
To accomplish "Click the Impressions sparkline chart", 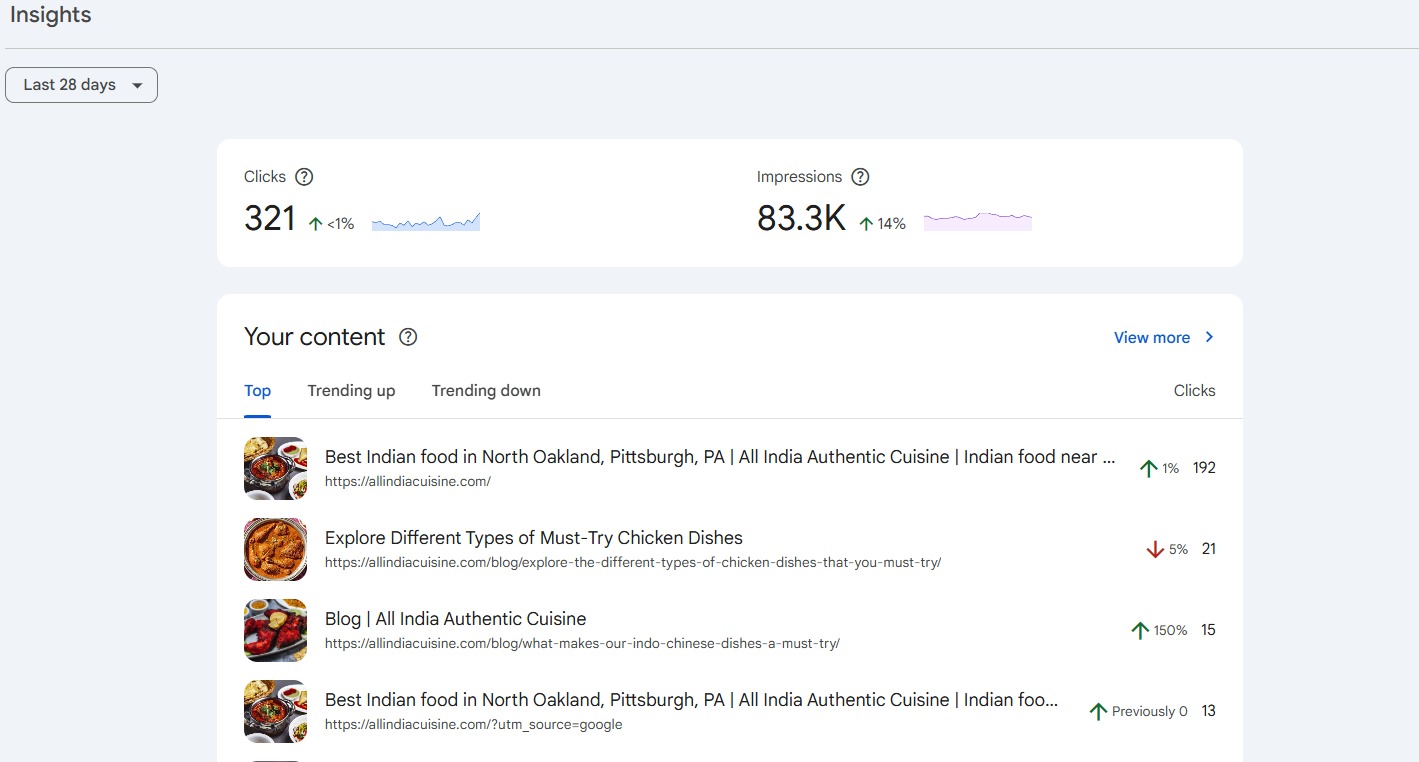I will pyautogui.click(x=977, y=221).
